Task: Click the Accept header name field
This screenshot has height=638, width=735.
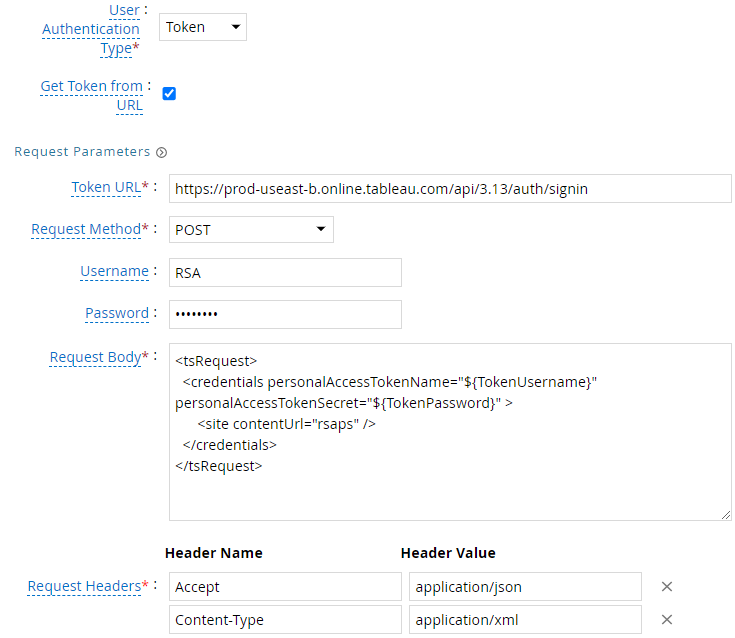Action: pos(285,586)
